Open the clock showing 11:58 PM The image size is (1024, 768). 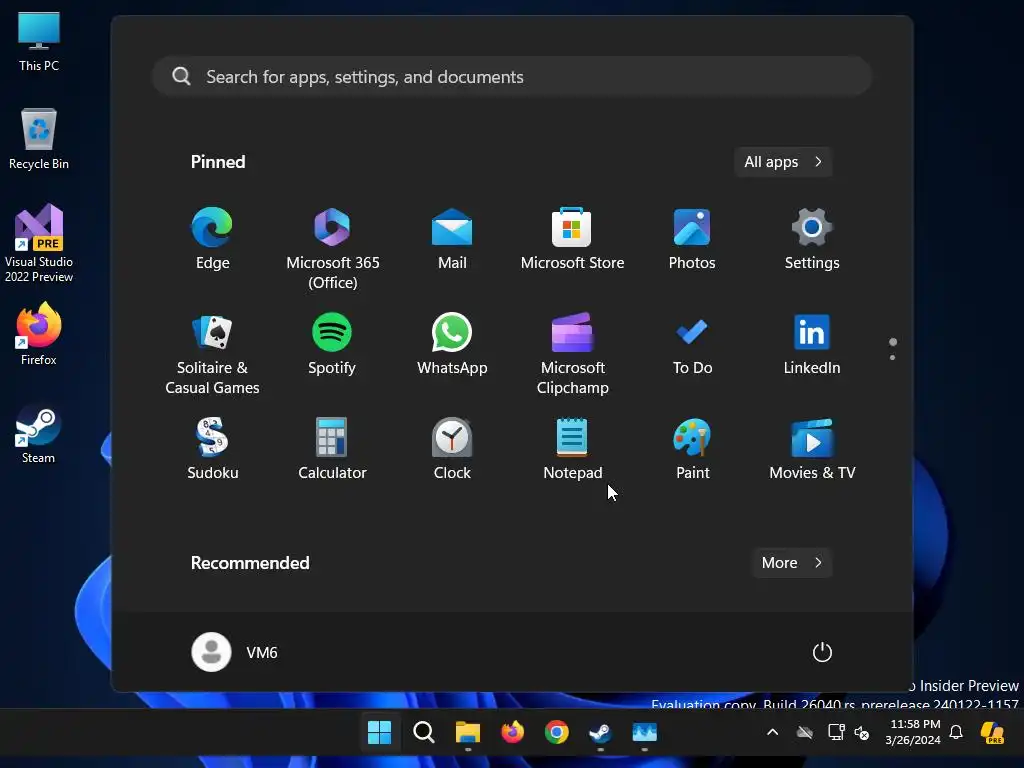[913, 732]
